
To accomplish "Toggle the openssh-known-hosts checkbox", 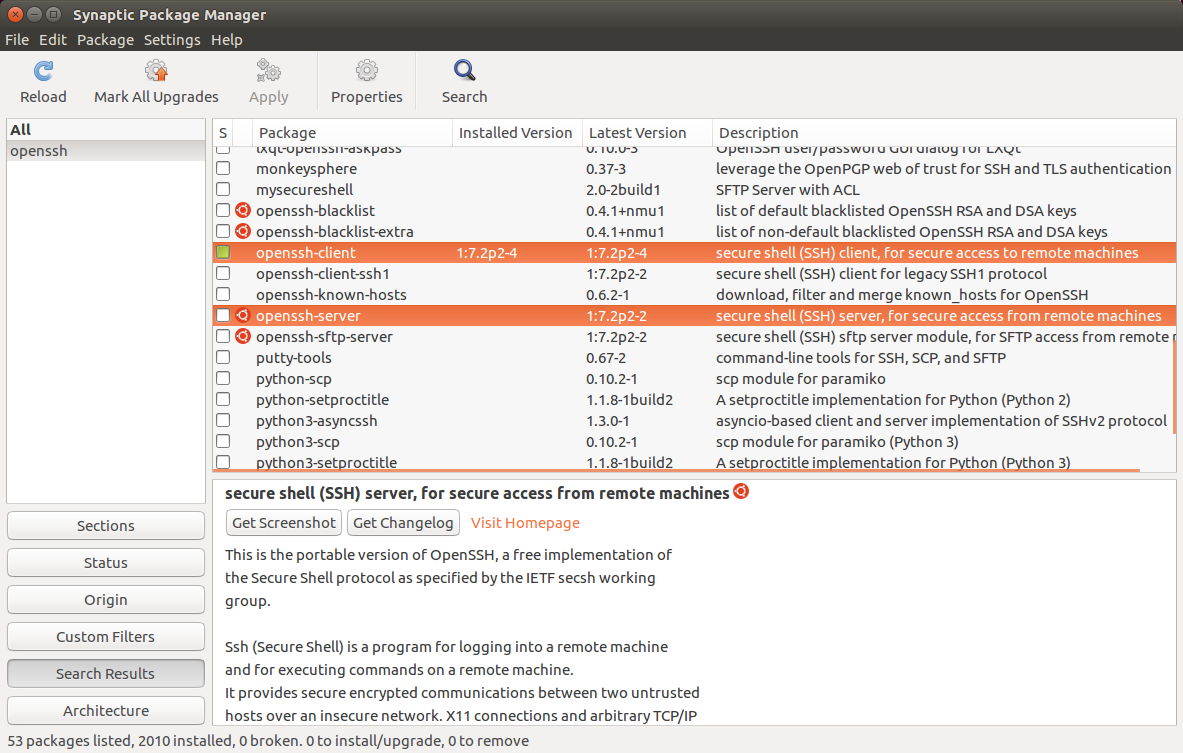I will pos(222,294).
